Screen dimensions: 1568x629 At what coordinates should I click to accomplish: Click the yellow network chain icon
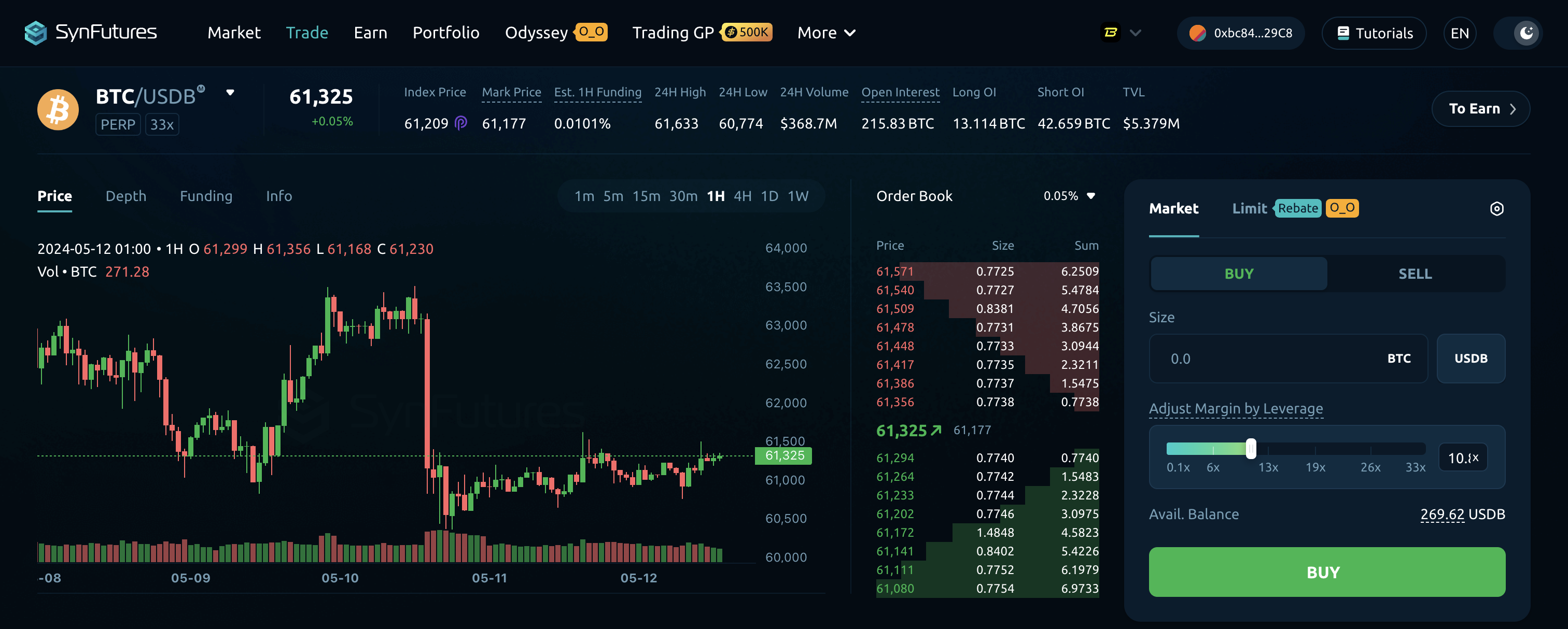point(1110,33)
